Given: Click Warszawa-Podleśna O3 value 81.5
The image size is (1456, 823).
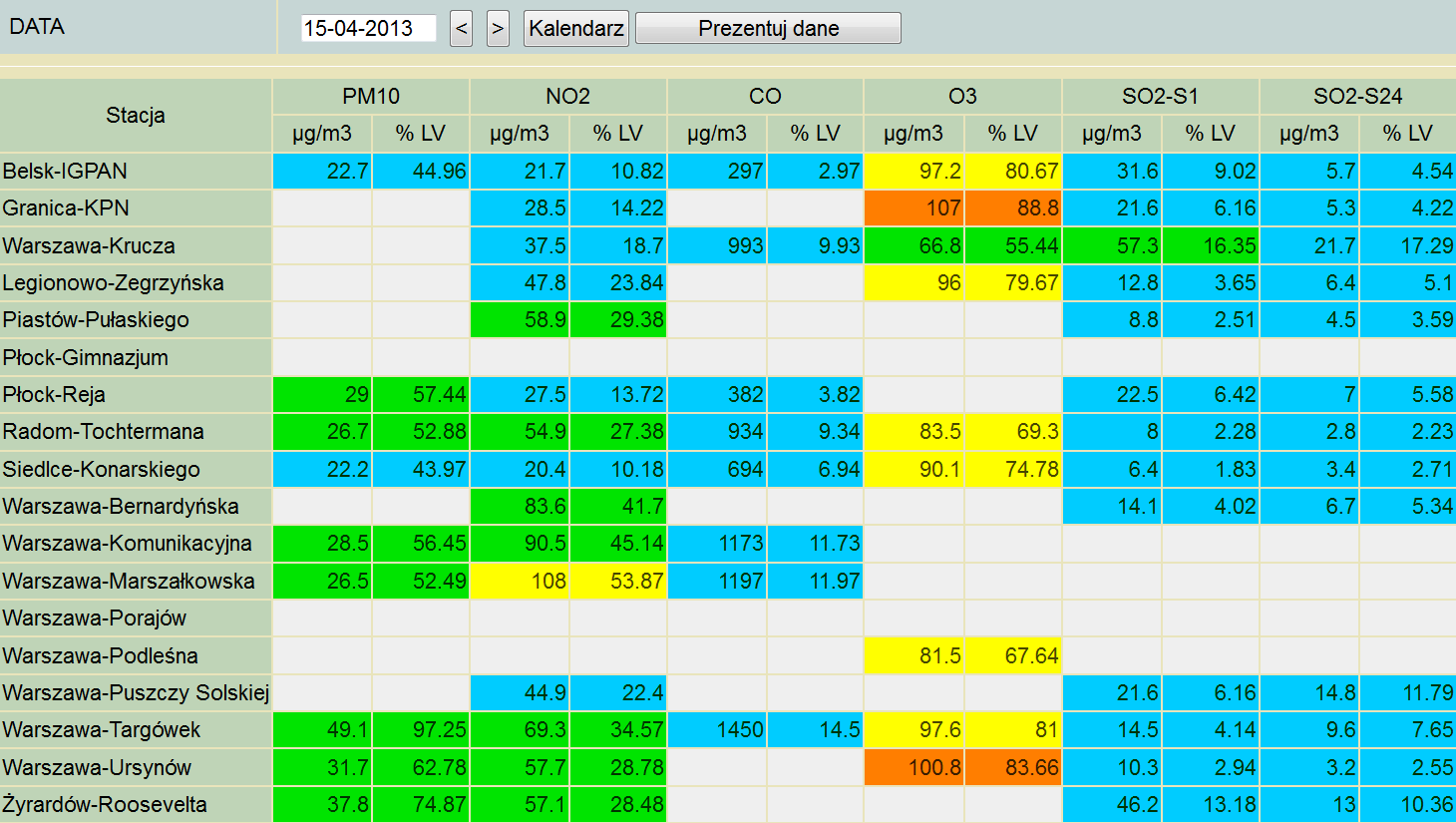Looking at the screenshot, I should [x=914, y=655].
